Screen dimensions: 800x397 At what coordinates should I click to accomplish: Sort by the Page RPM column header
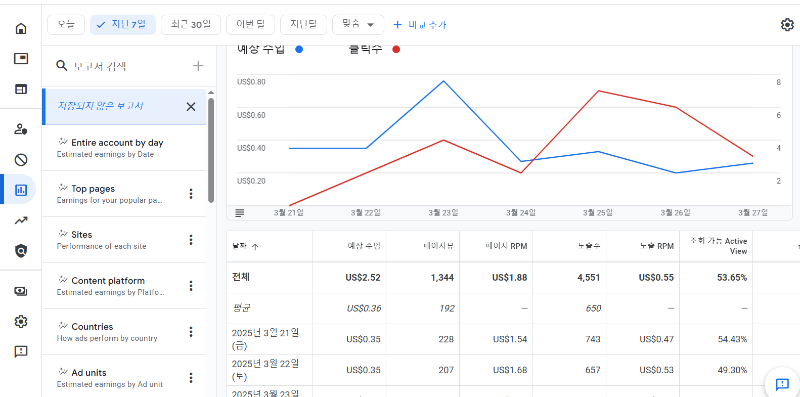coord(506,246)
